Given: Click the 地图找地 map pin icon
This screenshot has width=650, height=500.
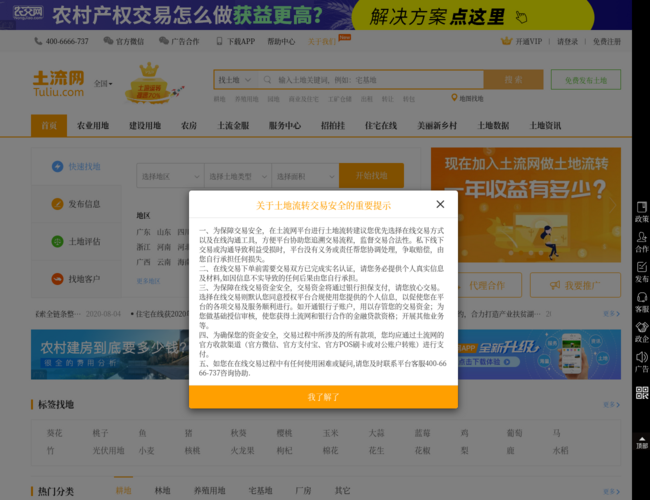Looking at the screenshot, I should click(454, 98).
